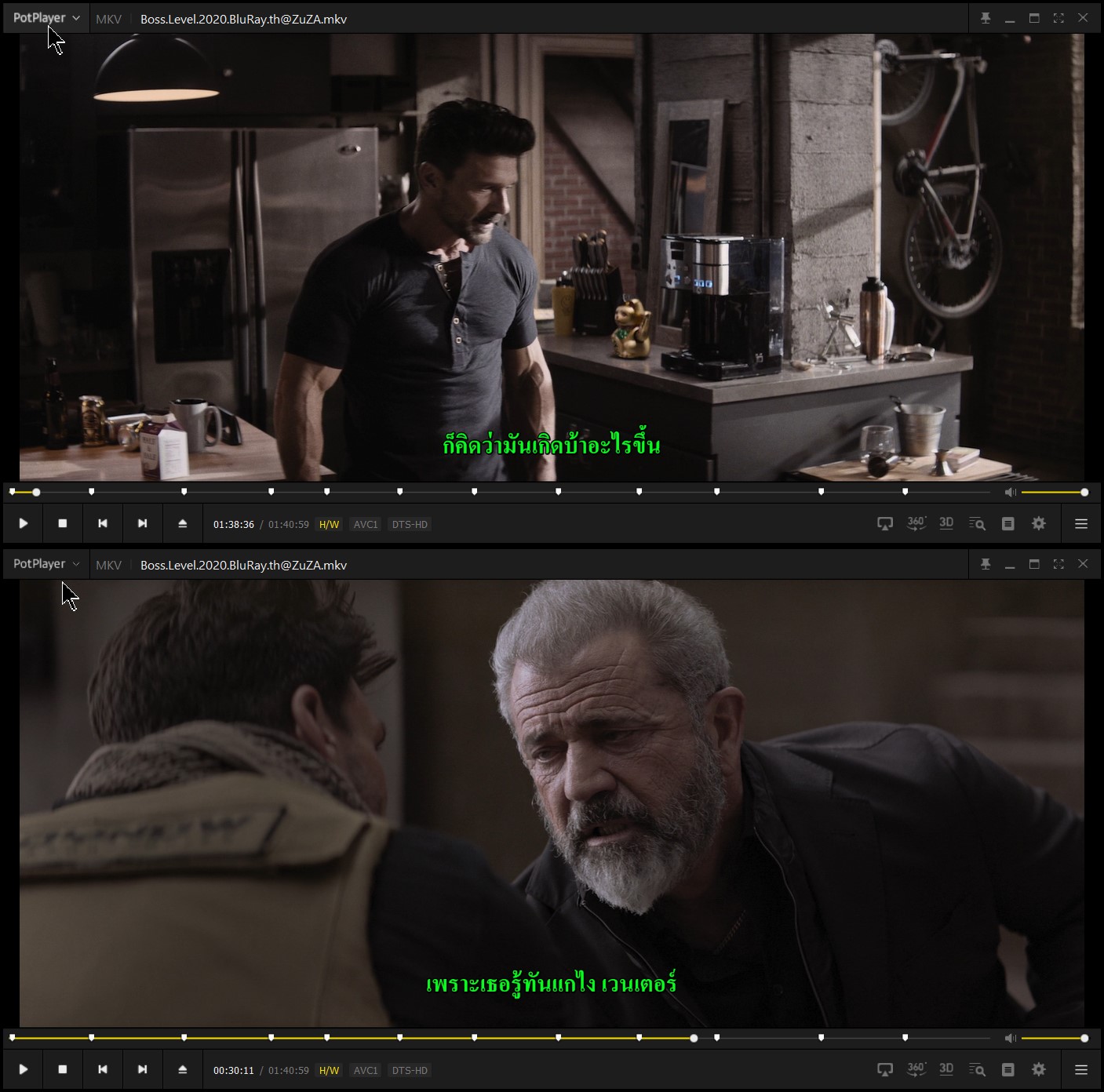Click current time 01:38:36 in top player
Viewport: 1104px width, 1092px height.
tap(234, 524)
